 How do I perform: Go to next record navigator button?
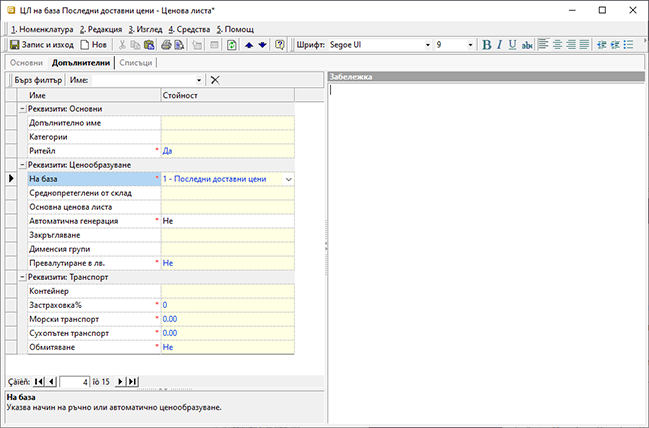tap(120, 382)
